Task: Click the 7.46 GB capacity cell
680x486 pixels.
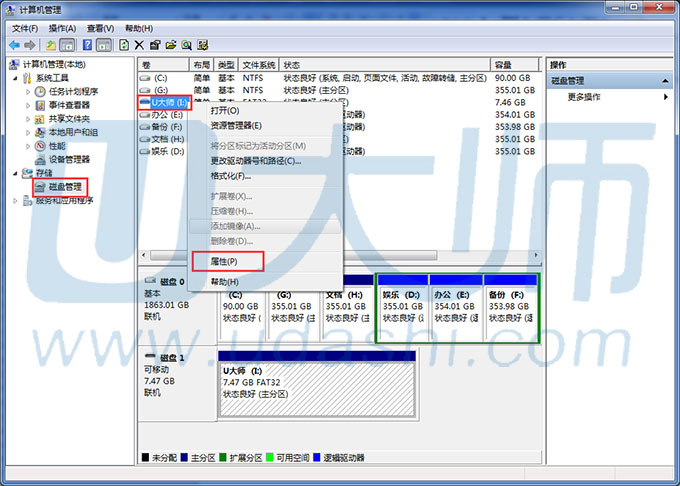Action: (510, 102)
